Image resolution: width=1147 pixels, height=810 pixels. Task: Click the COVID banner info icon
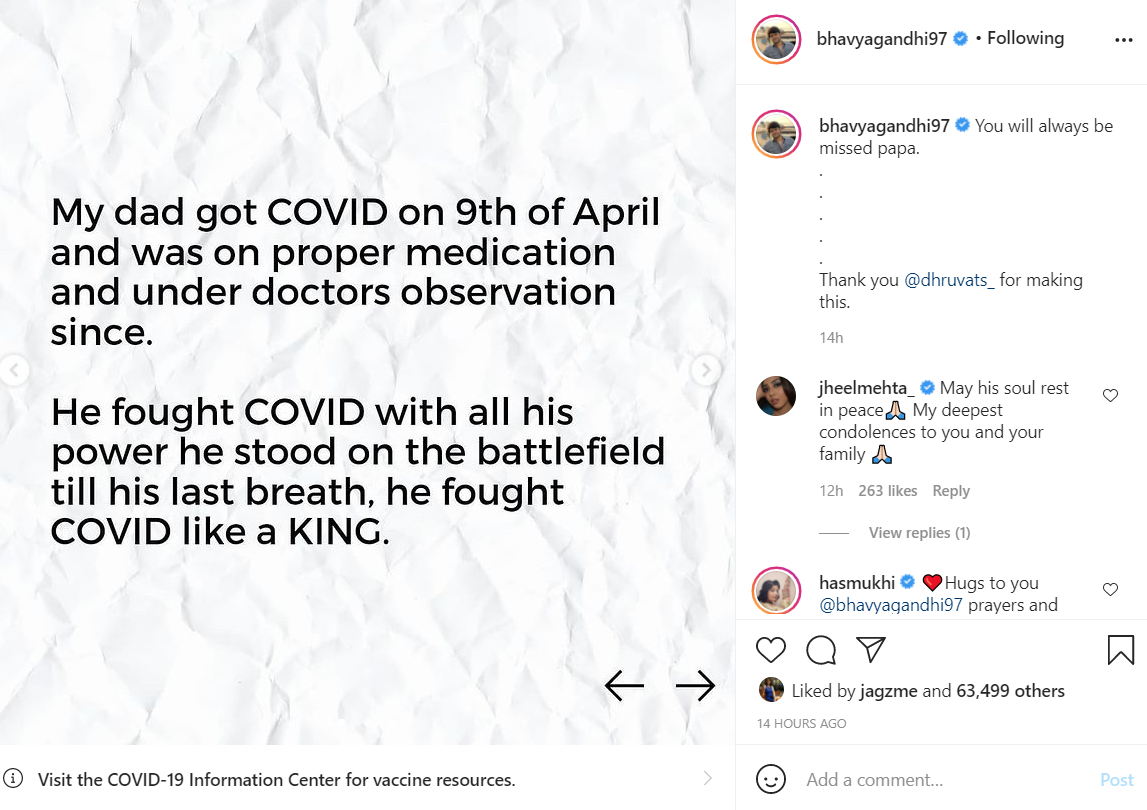coord(13,779)
